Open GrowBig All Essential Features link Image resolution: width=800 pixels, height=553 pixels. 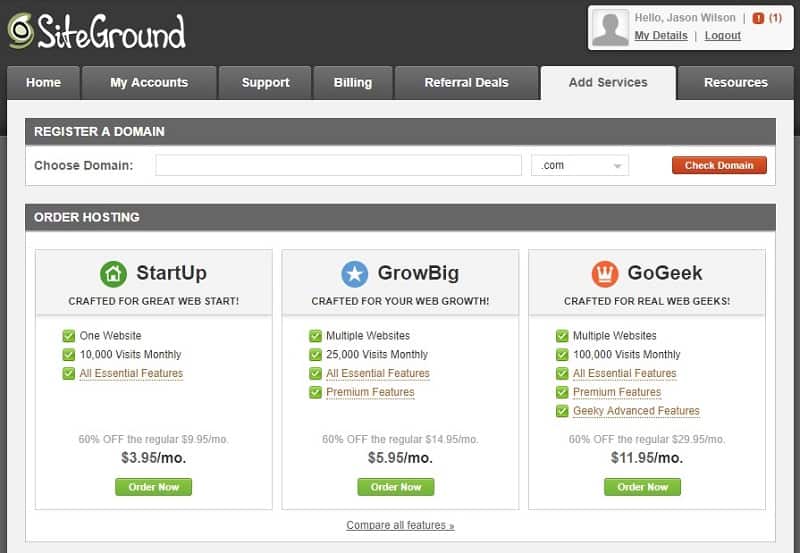click(378, 373)
